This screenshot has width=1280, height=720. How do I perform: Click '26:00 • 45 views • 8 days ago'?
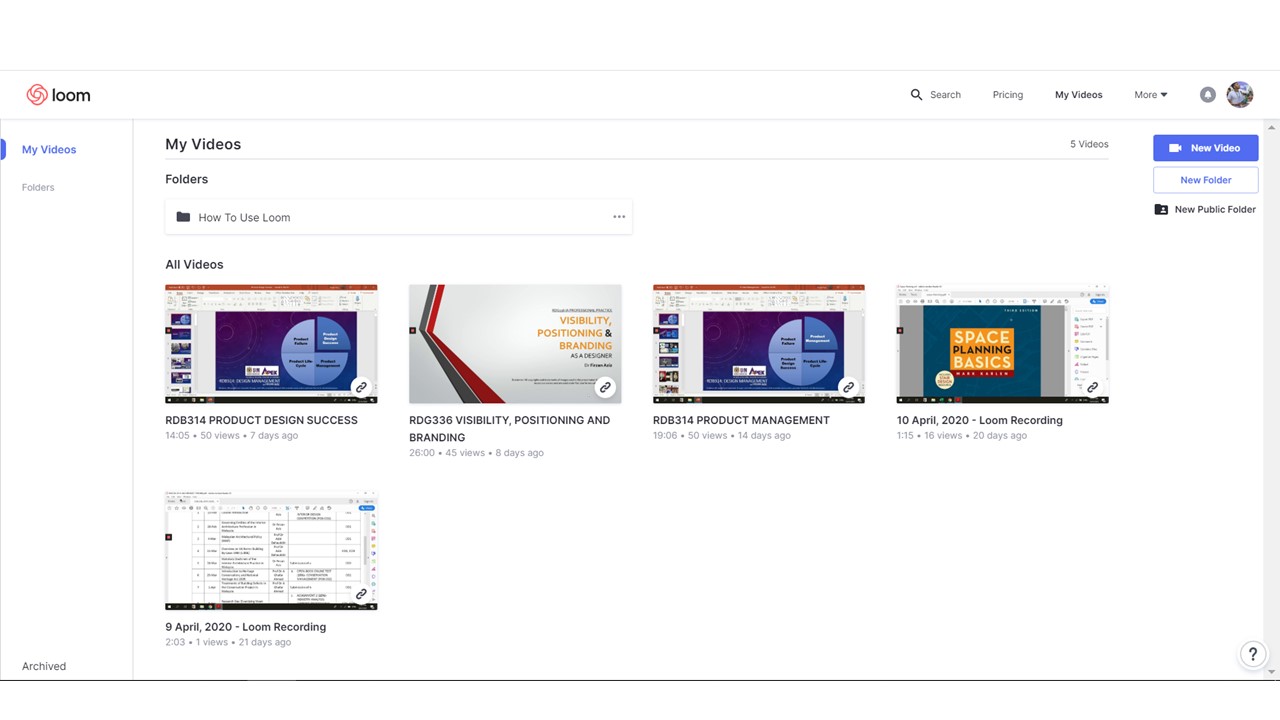[476, 453]
